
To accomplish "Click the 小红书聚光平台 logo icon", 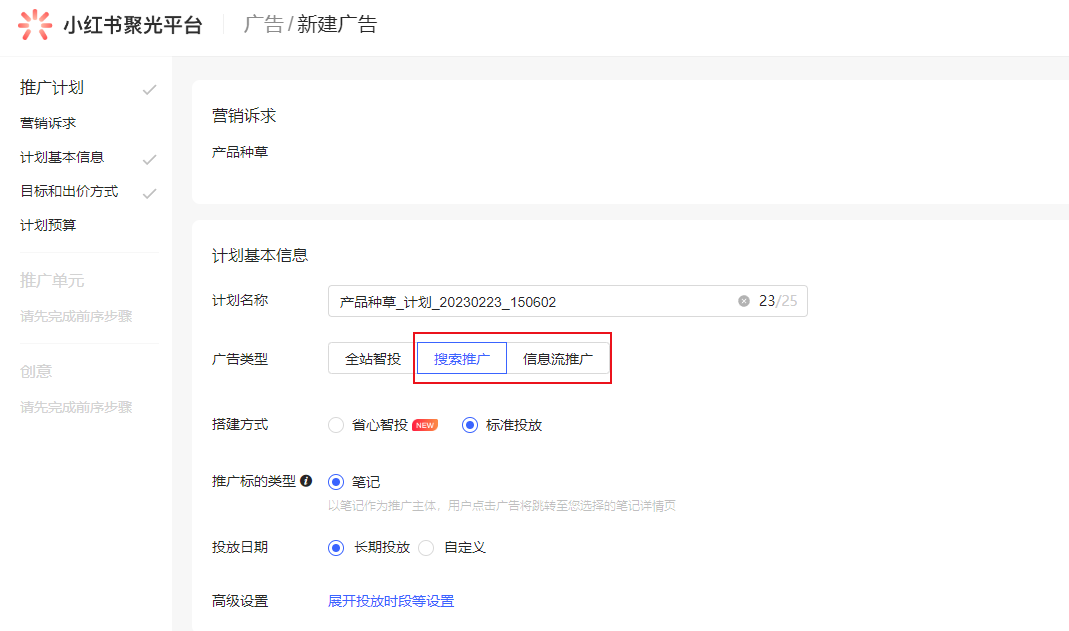I will 35,25.
